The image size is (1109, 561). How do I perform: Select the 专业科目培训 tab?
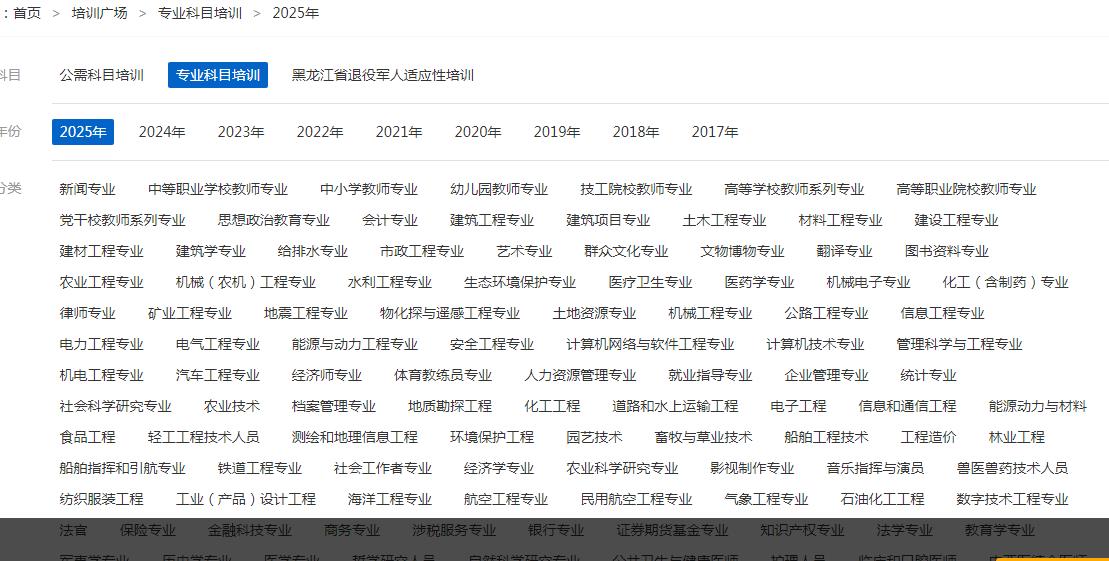(x=218, y=75)
